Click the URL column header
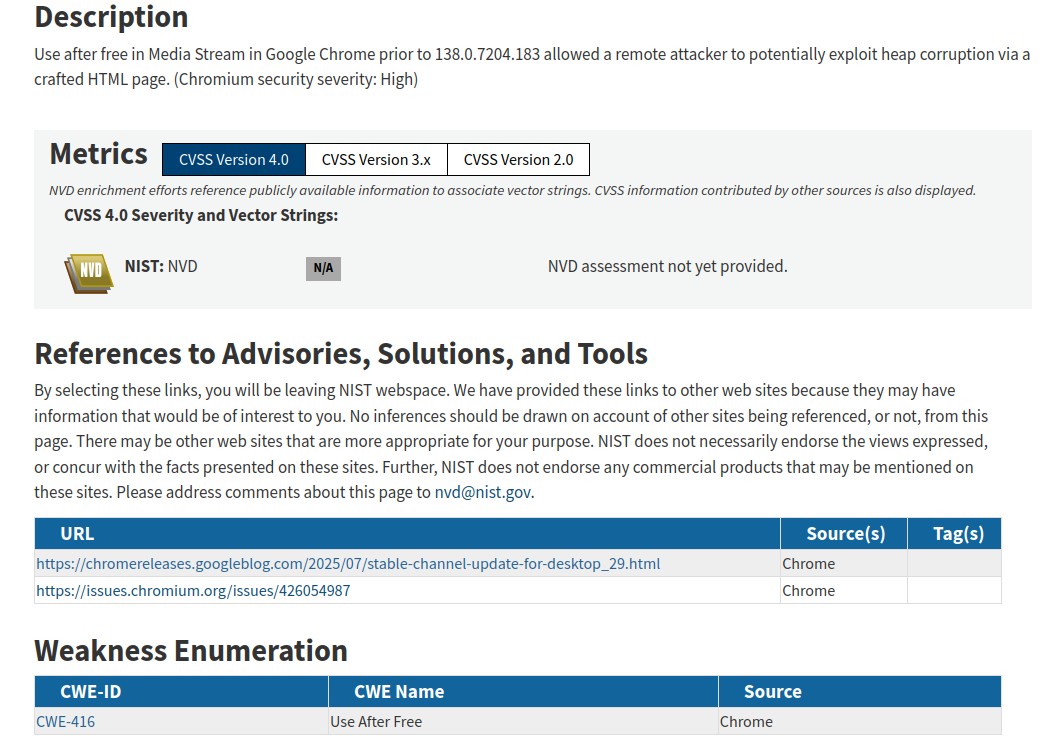Screen dimensions: 1049x751 tap(407, 534)
